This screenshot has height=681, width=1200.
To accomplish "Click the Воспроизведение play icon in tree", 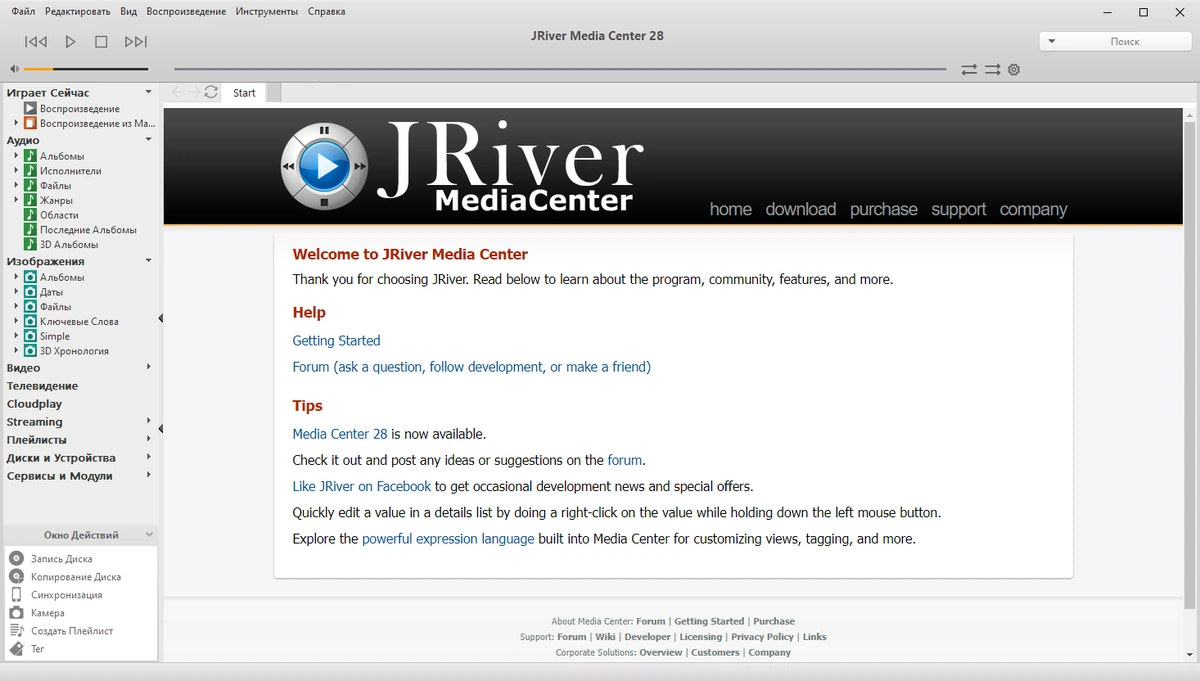I will [x=31, y=108].
